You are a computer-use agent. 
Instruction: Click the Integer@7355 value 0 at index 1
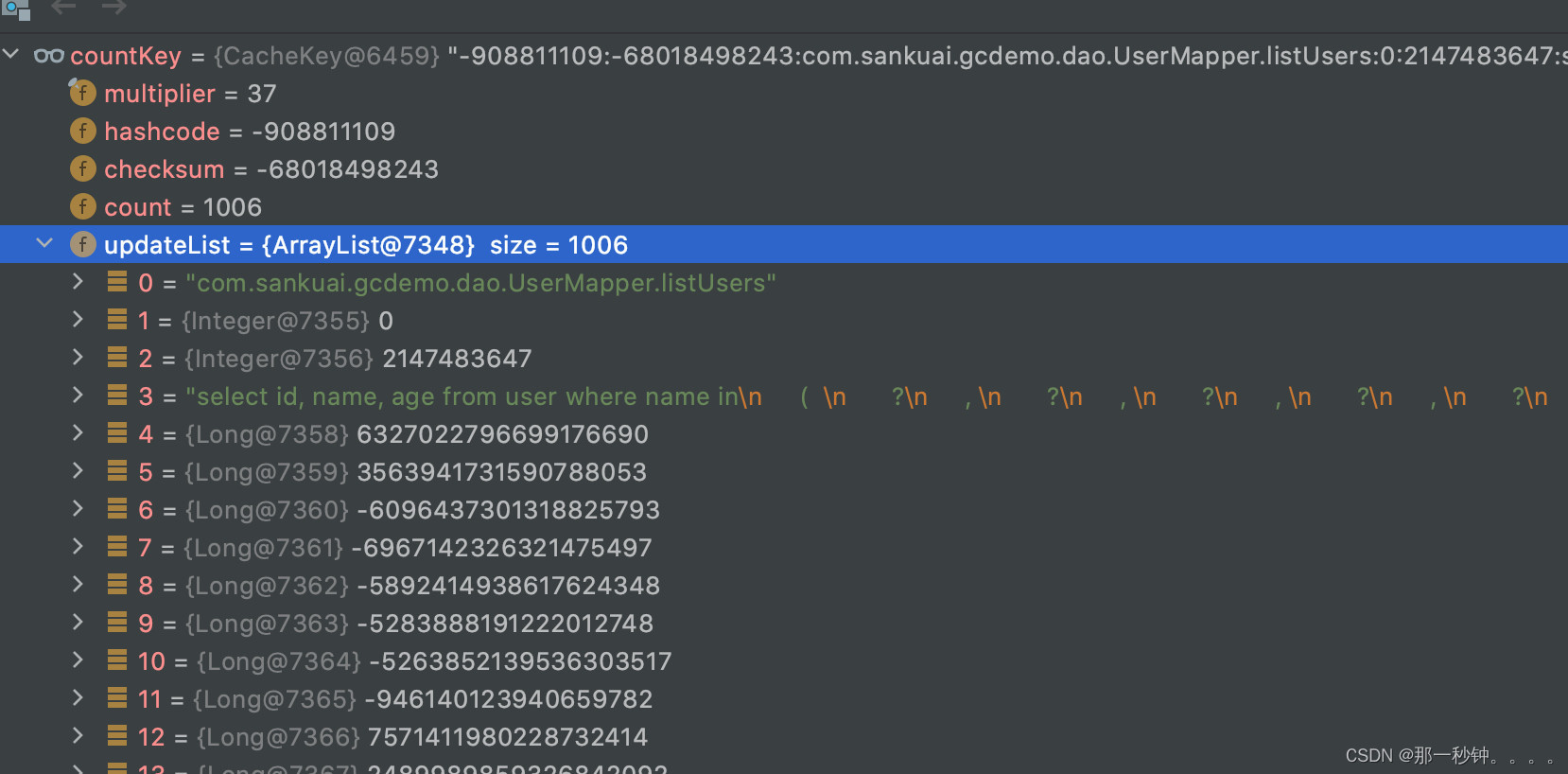pyautogui.click(x=386, y=321)
